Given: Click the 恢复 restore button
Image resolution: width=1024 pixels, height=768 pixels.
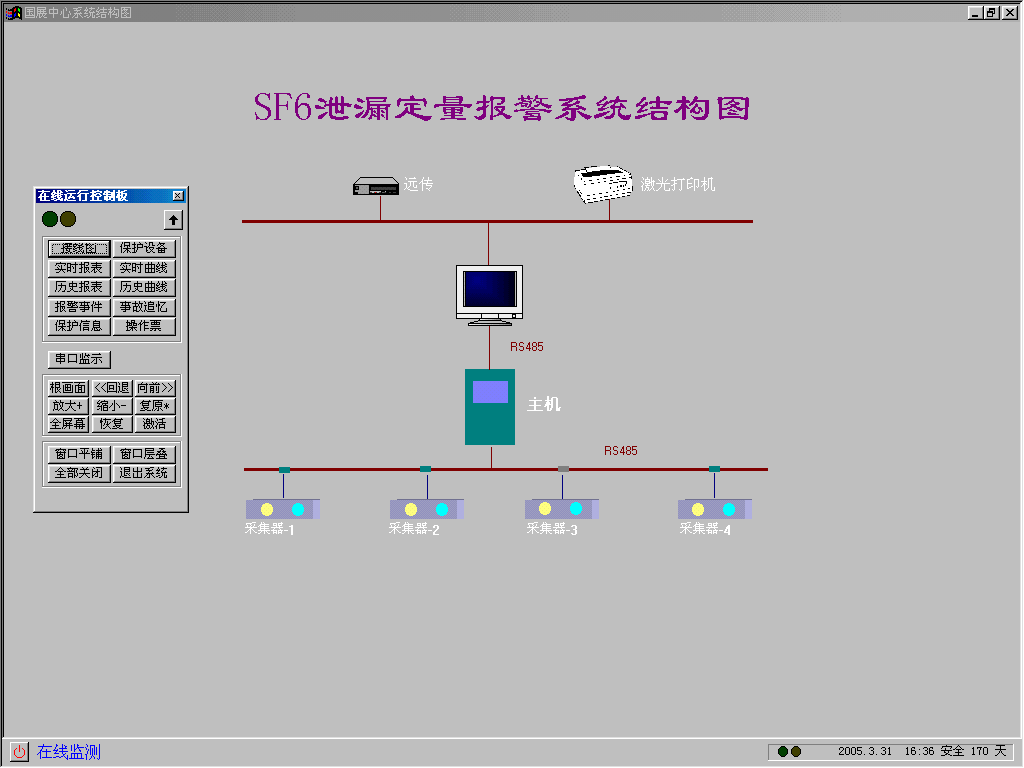Looking at the screenshot, I should tap(112, 424).
